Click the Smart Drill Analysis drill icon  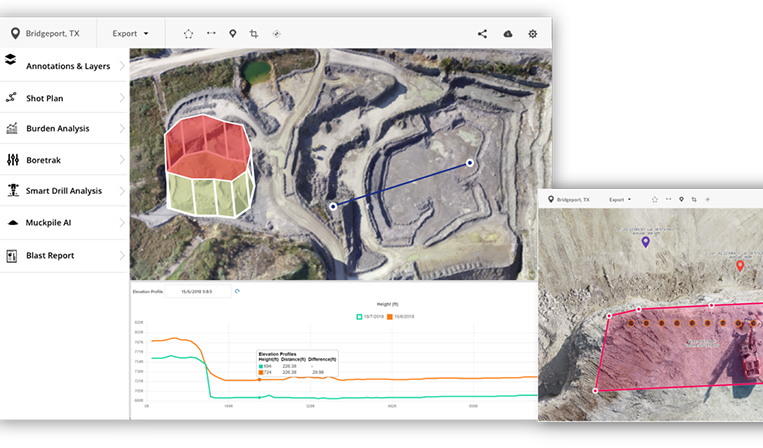click(x=13, y=190)
